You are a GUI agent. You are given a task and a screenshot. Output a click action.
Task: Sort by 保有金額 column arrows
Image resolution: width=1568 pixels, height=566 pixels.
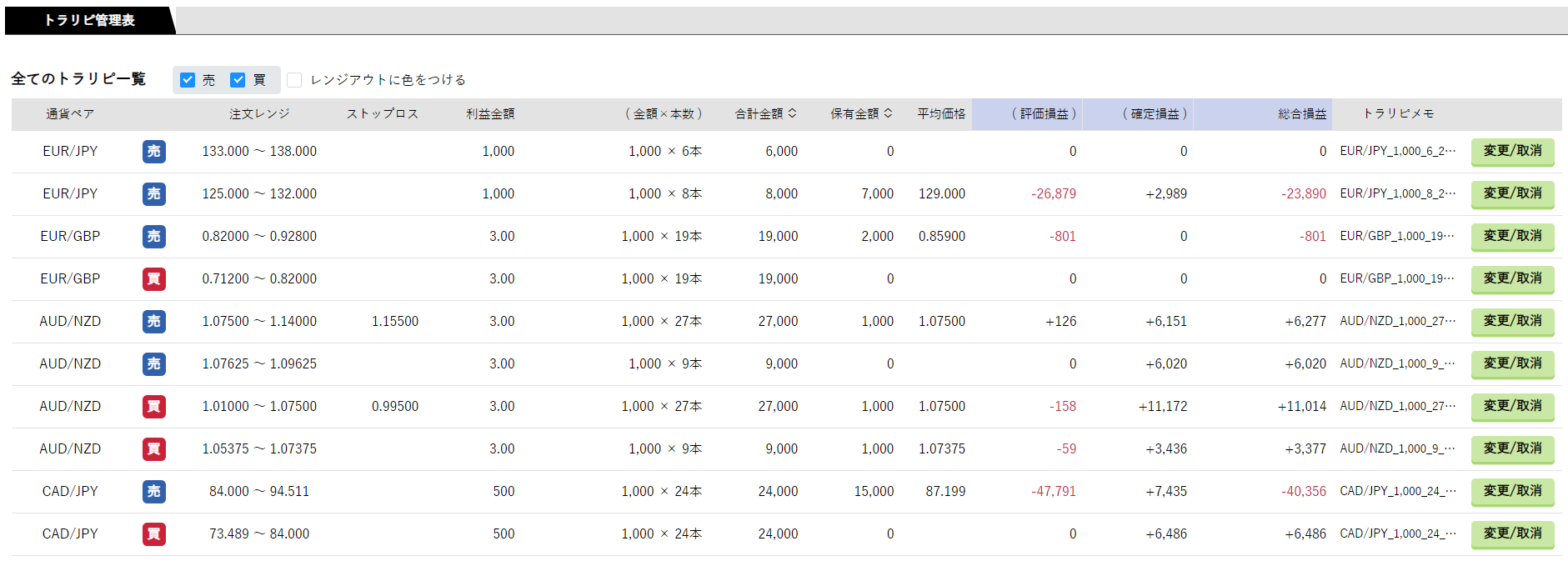click(888, 113)
